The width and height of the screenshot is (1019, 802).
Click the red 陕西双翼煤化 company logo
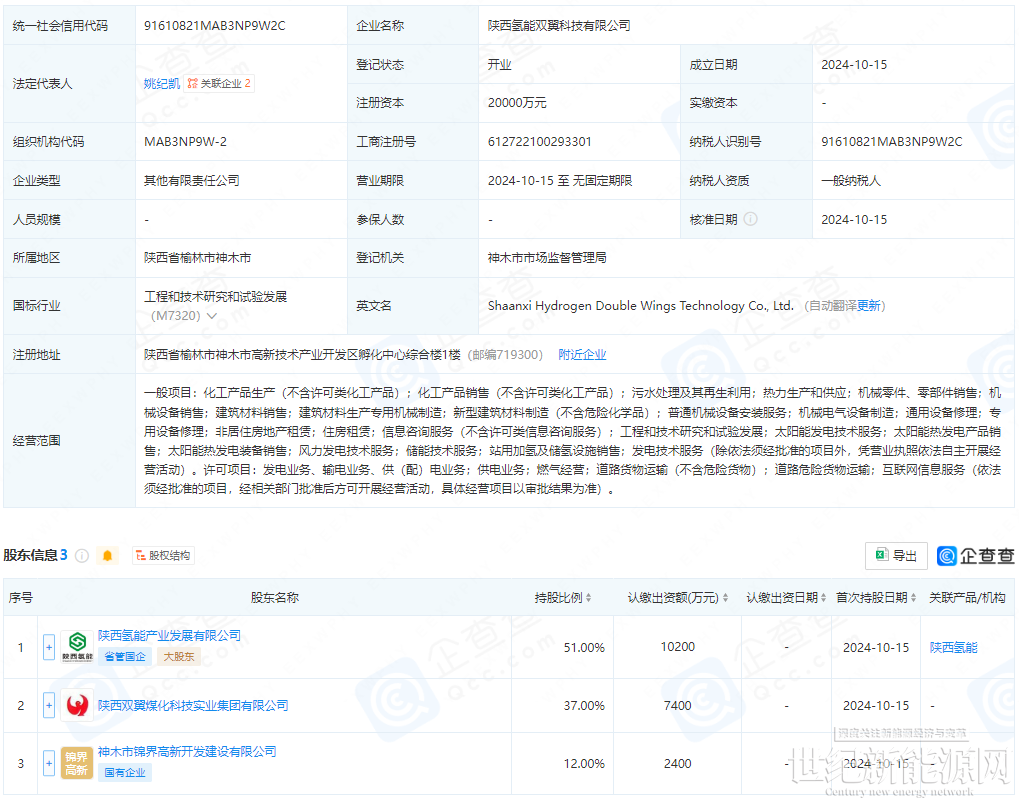click(x=77, y=705)
